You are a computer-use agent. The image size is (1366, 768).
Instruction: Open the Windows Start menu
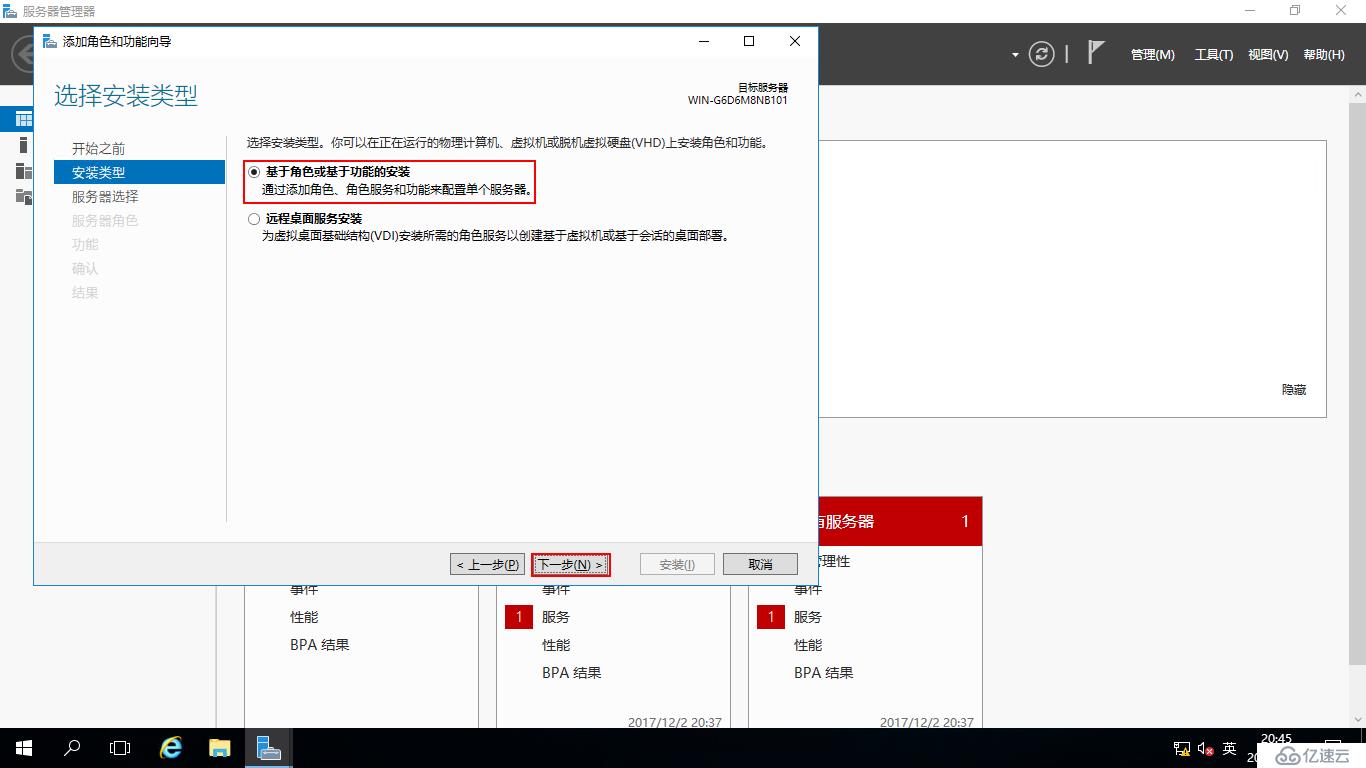(x=23, y=748)
